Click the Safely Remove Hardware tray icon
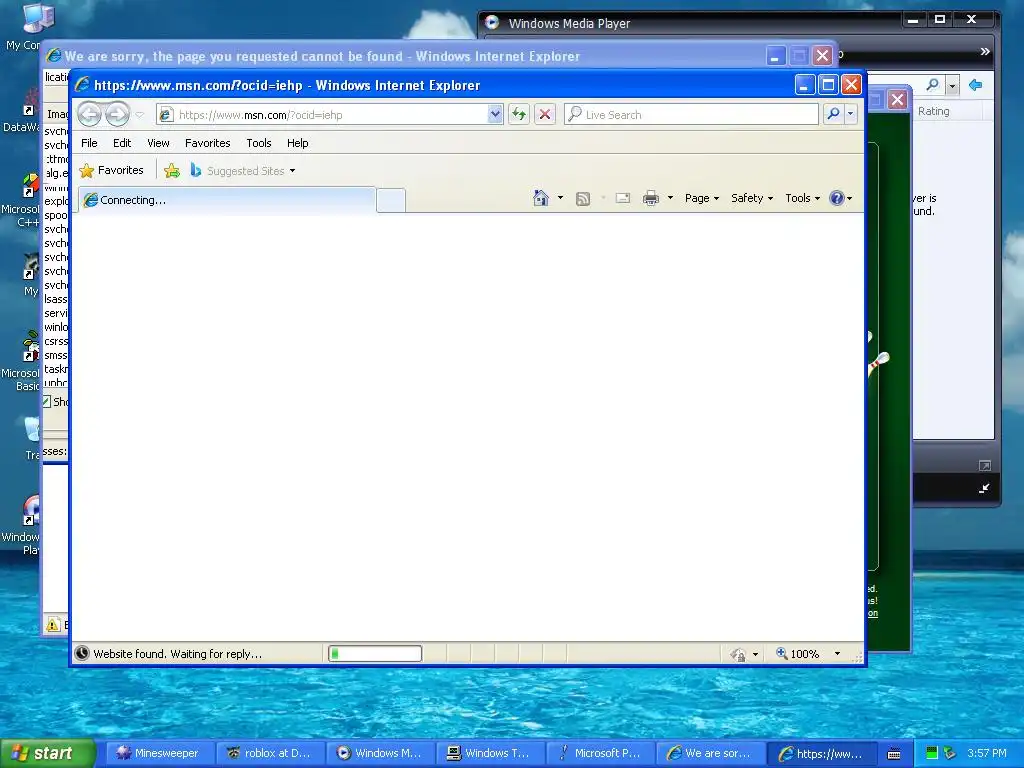Screen dimensions: 1024x768 click(950, 753)
